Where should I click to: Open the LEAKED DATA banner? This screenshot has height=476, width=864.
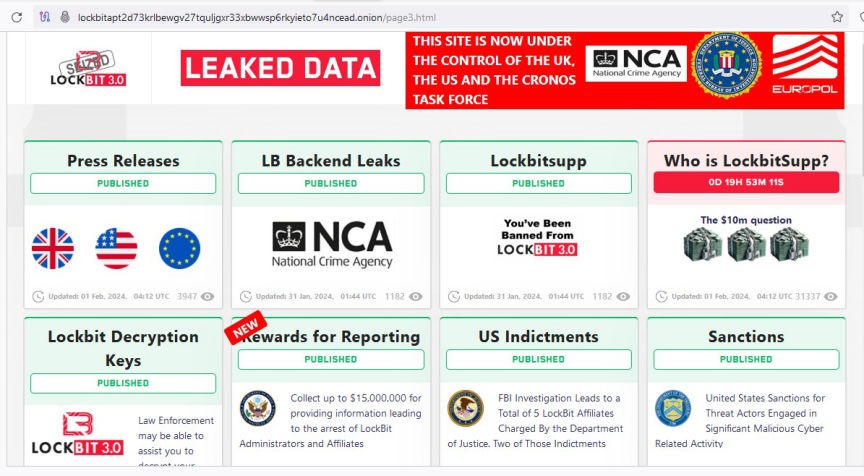[x=280, y=68]
